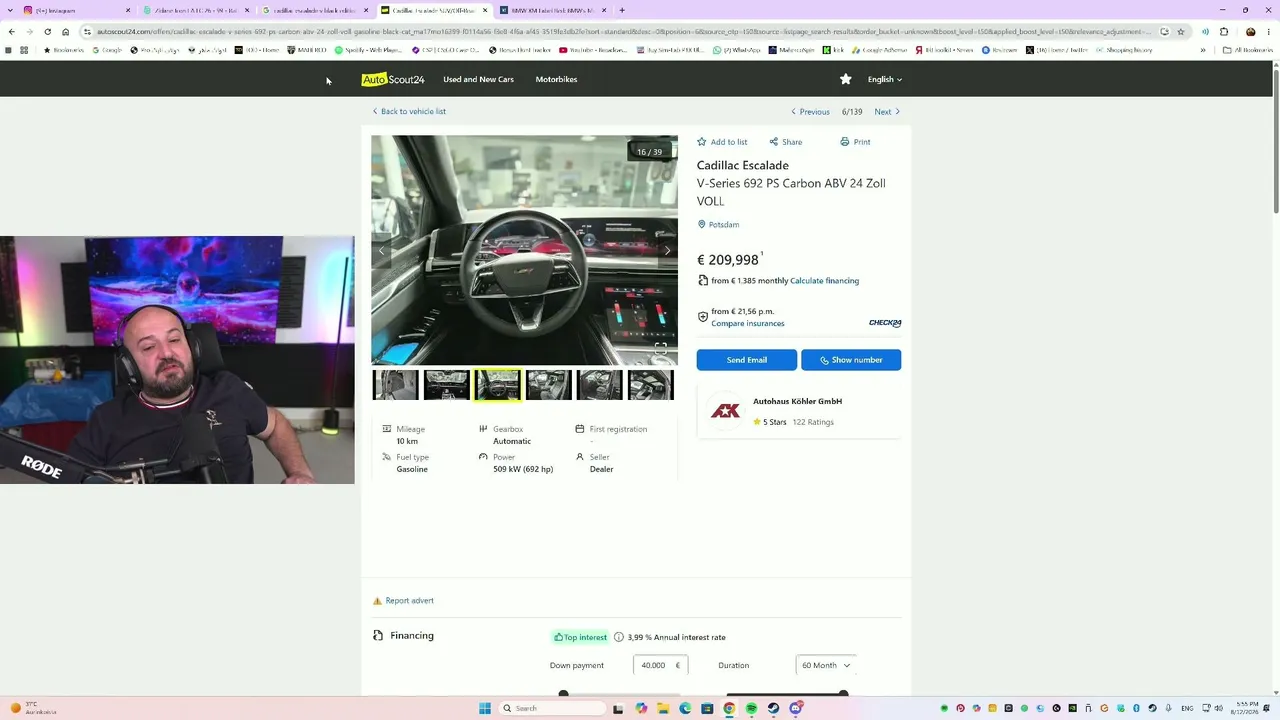Open the 60 Month duration dropdown
Image resolution: width=1280 pixels, height=720 pixels.
coord(826,665)
